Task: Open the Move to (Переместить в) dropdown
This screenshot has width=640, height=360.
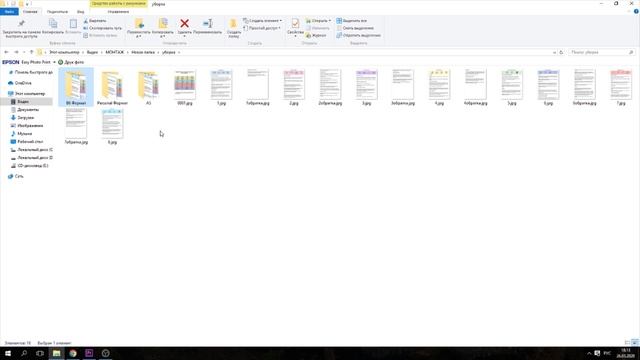Action: click(139, 28)
